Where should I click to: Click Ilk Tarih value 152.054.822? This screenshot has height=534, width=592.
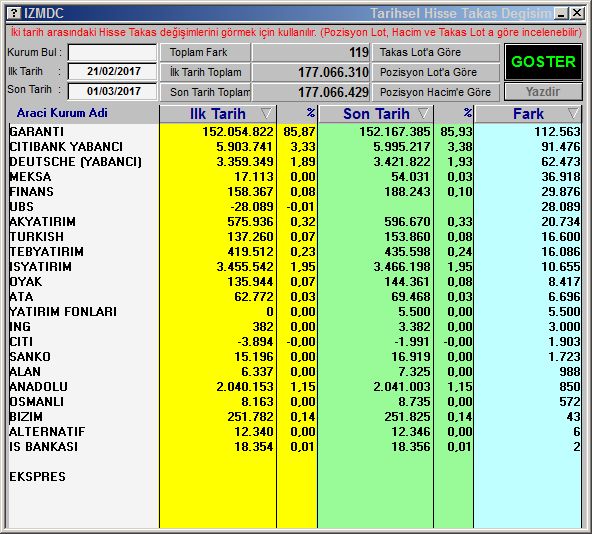(x=237, y=131)
